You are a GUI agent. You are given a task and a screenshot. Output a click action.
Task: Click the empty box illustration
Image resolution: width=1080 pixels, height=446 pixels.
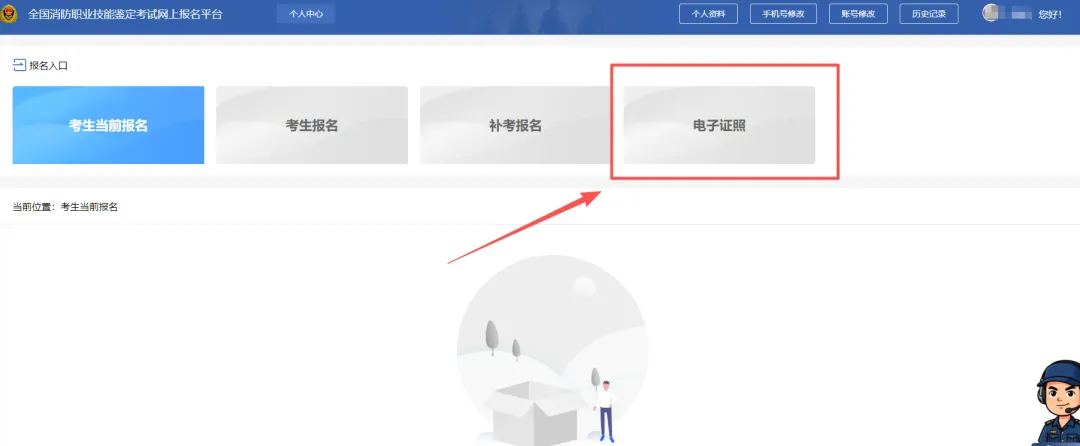click(532, 412)
